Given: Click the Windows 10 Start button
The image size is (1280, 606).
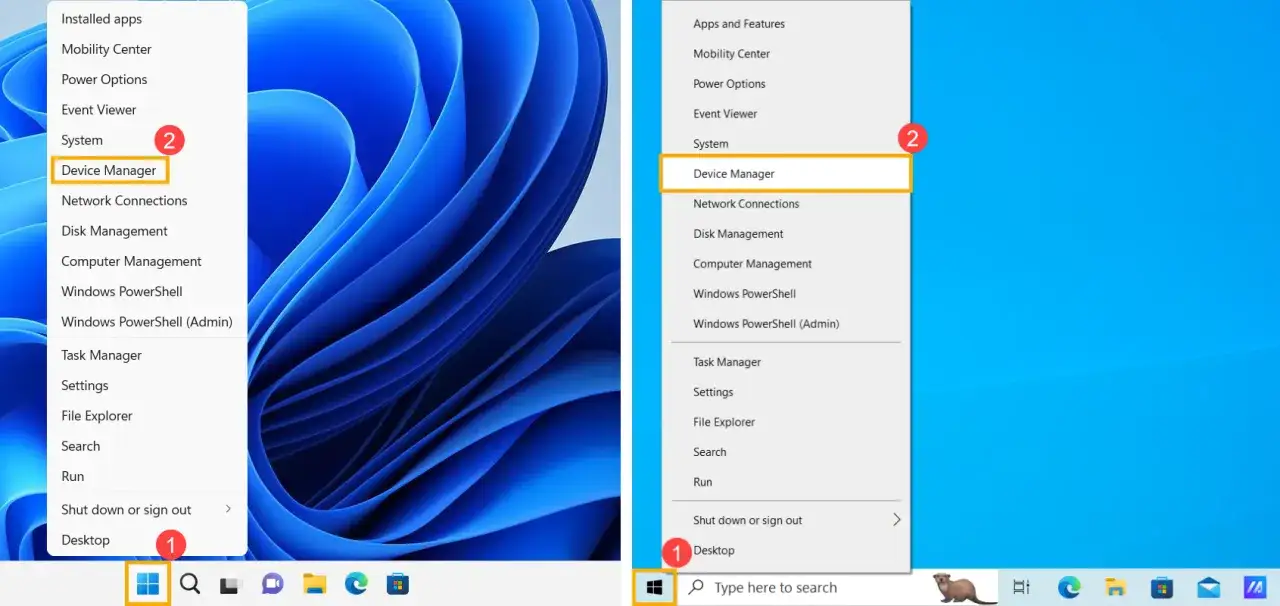Looking at the screenshot, I should [655, 587].
